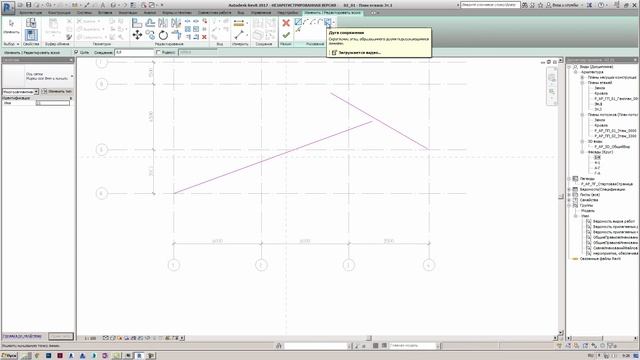The height and width of the screenshot is (360, 640).
Task: Cancel sketch mode with the red X
Action: pyautogui.click(x=286, y=23)
